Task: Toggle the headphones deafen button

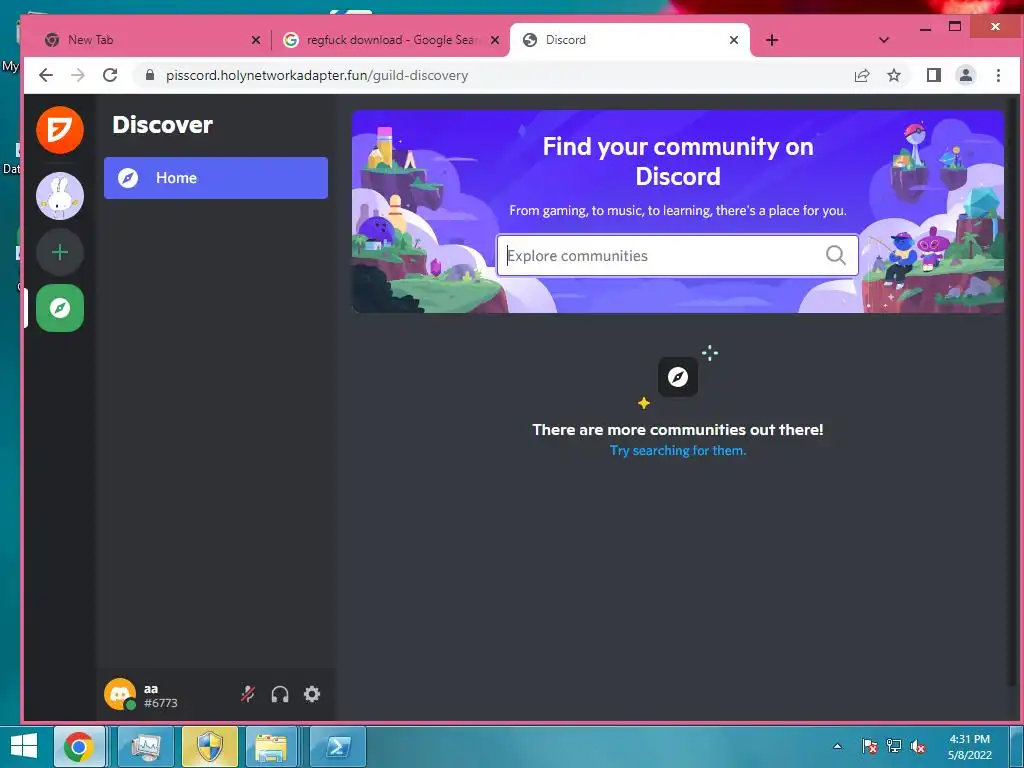Action: point(280,694)
